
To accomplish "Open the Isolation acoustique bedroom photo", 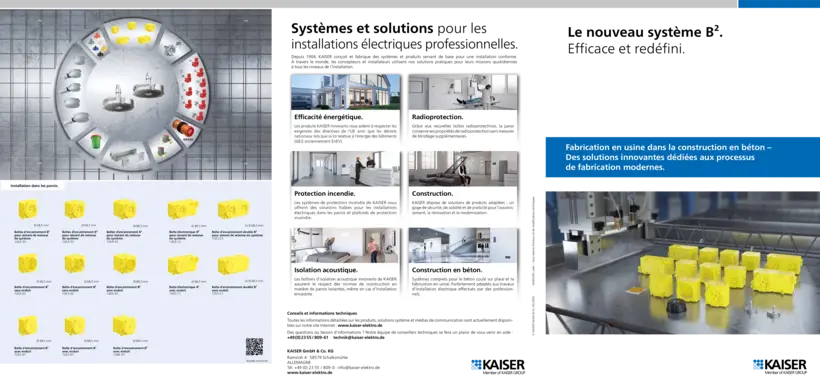I will point(346,245).
